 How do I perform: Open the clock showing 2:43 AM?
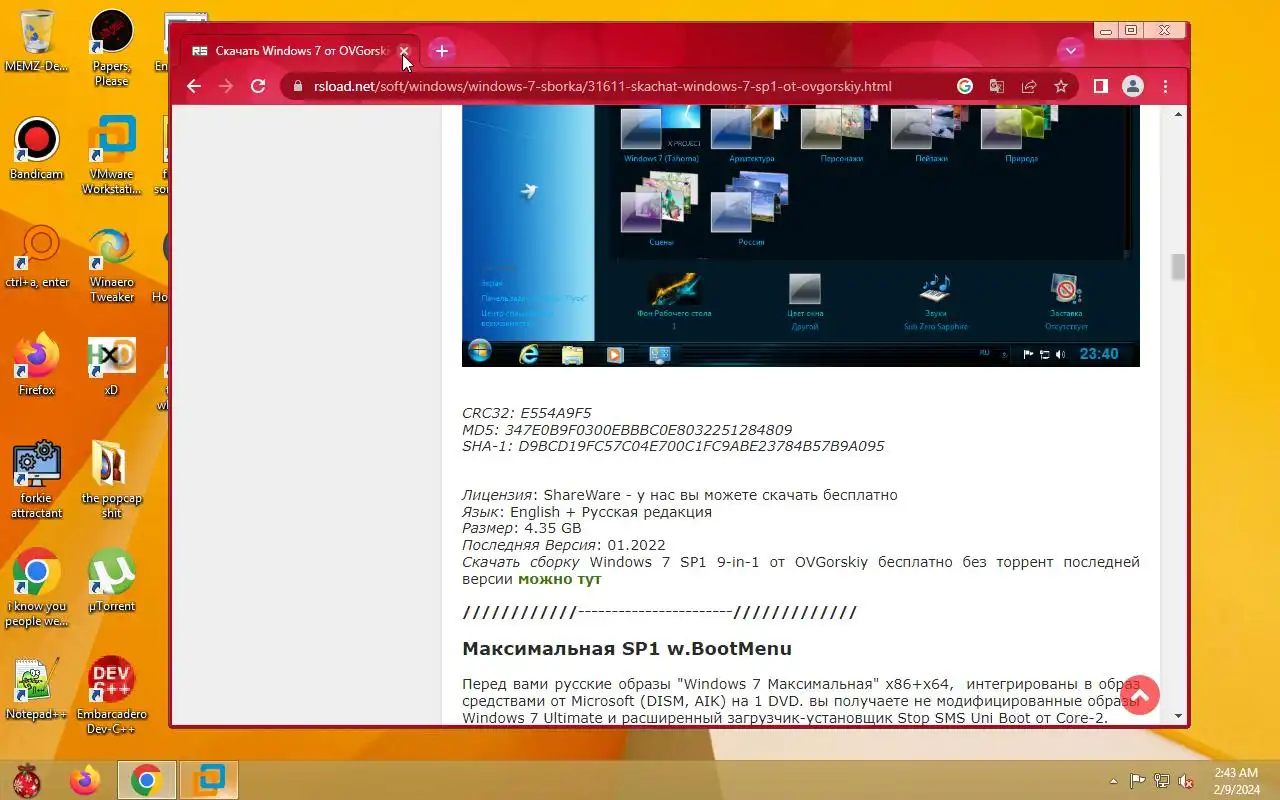(1236, 781)
